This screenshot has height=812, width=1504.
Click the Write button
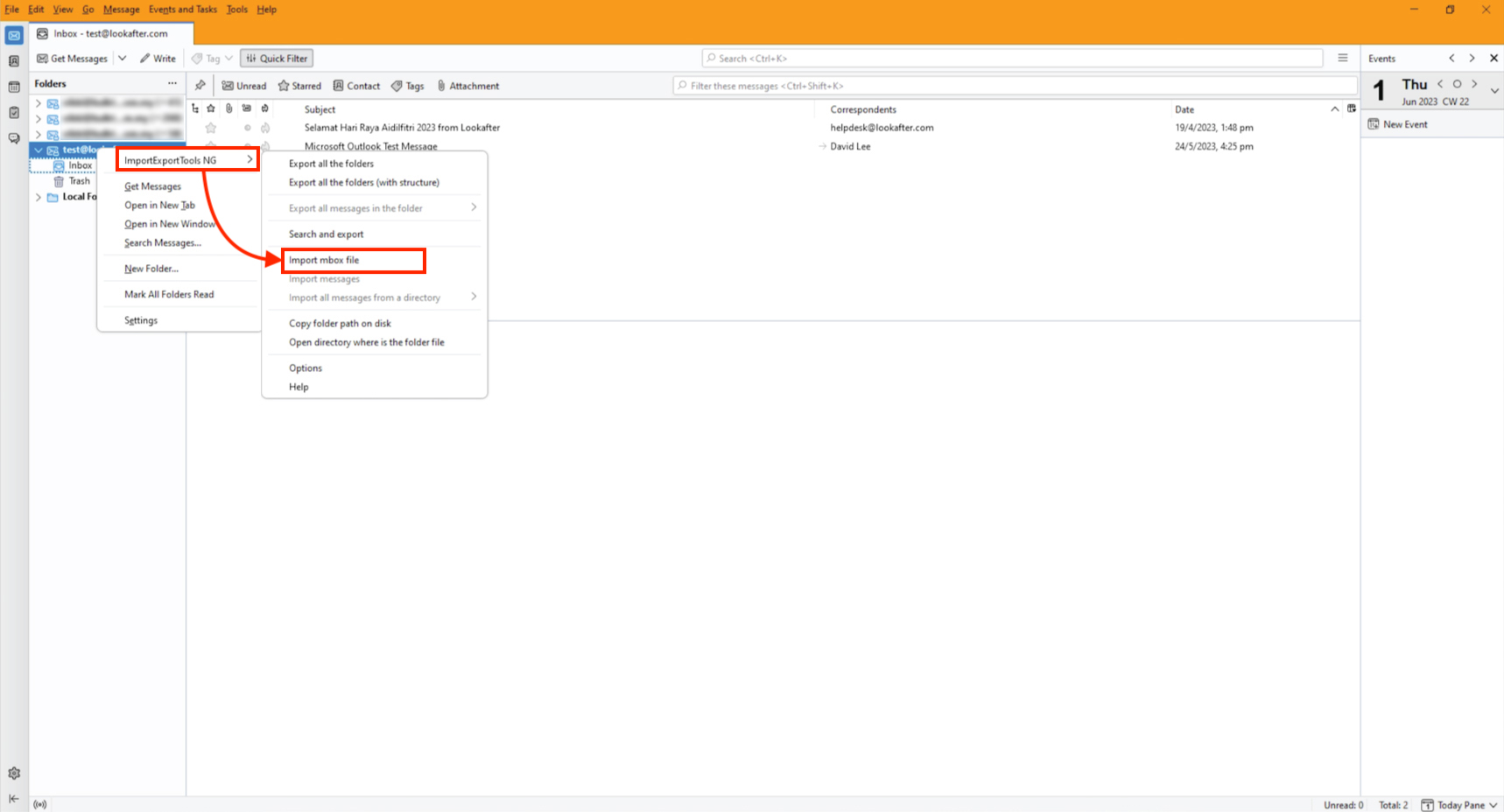pyautogui.click(x=158, y=59)
